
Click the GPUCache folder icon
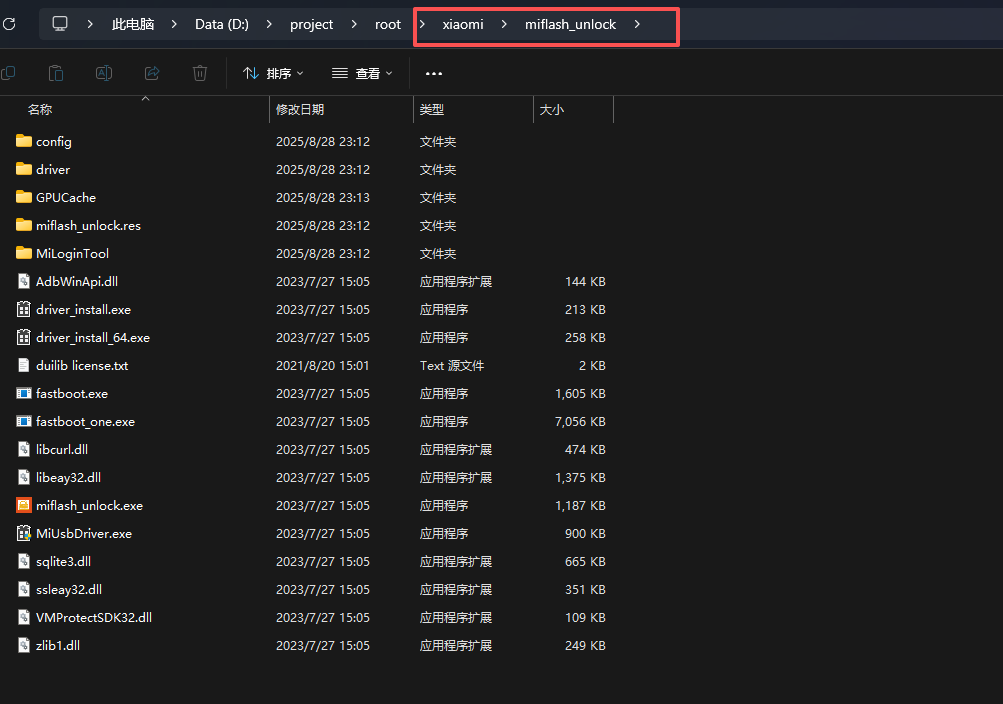point(24,198)
